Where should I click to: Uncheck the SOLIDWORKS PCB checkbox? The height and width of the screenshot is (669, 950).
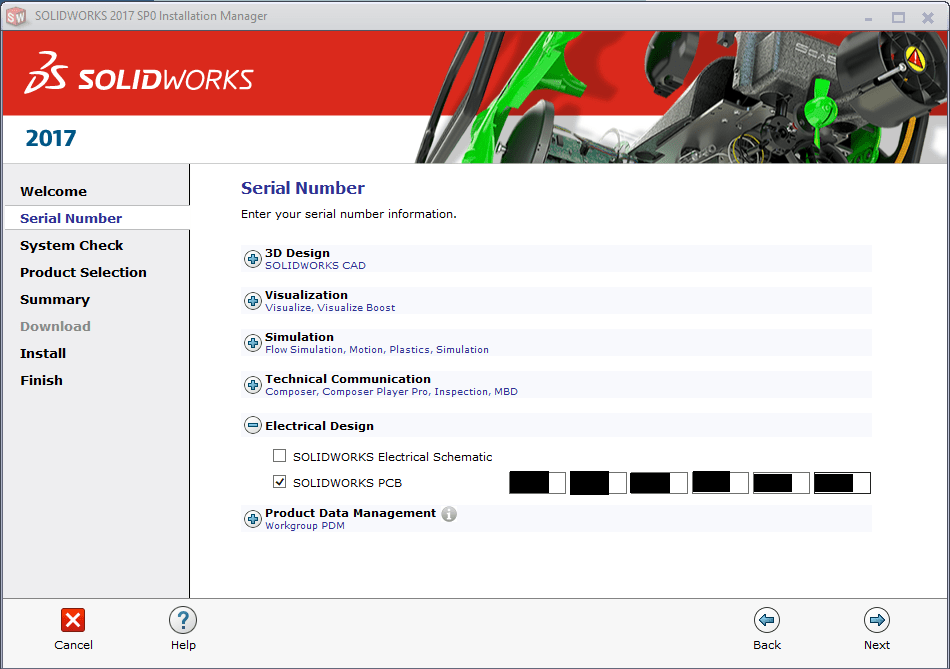(x=280, y=483)
